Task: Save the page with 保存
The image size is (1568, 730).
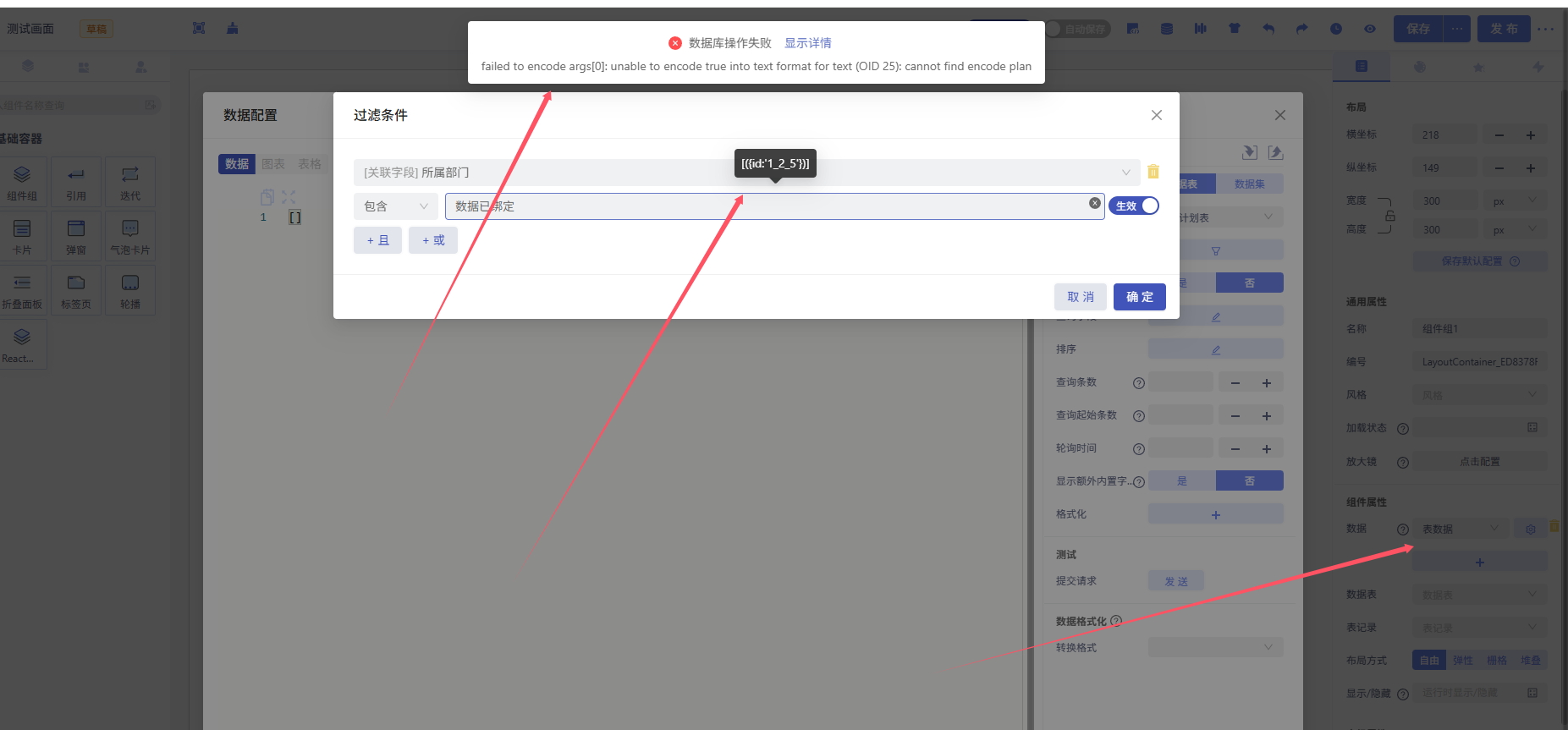Action: point(1418,29)
